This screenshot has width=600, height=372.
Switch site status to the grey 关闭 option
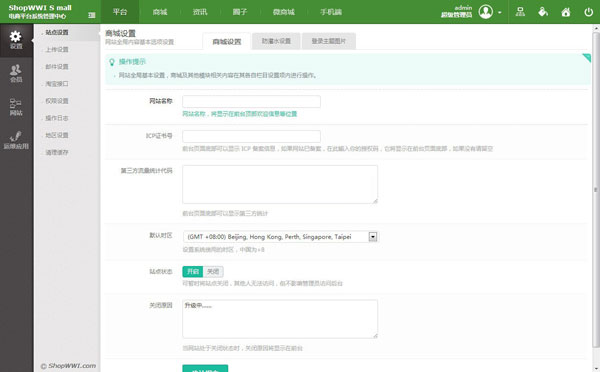coord(213,271)
